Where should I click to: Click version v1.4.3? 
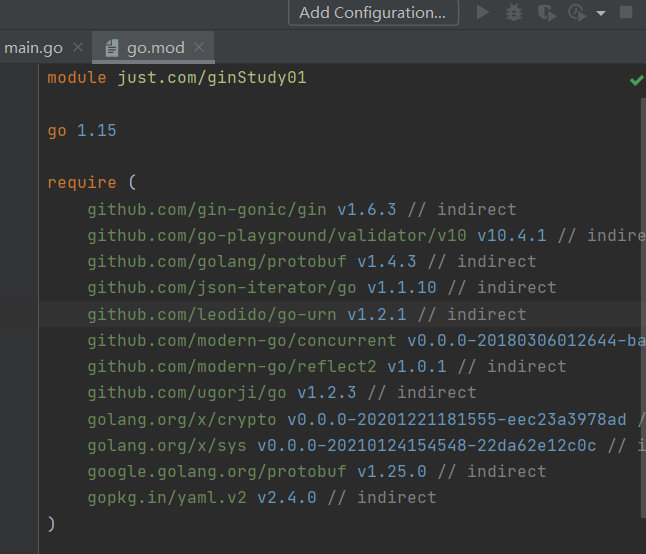tap(387, 262)
